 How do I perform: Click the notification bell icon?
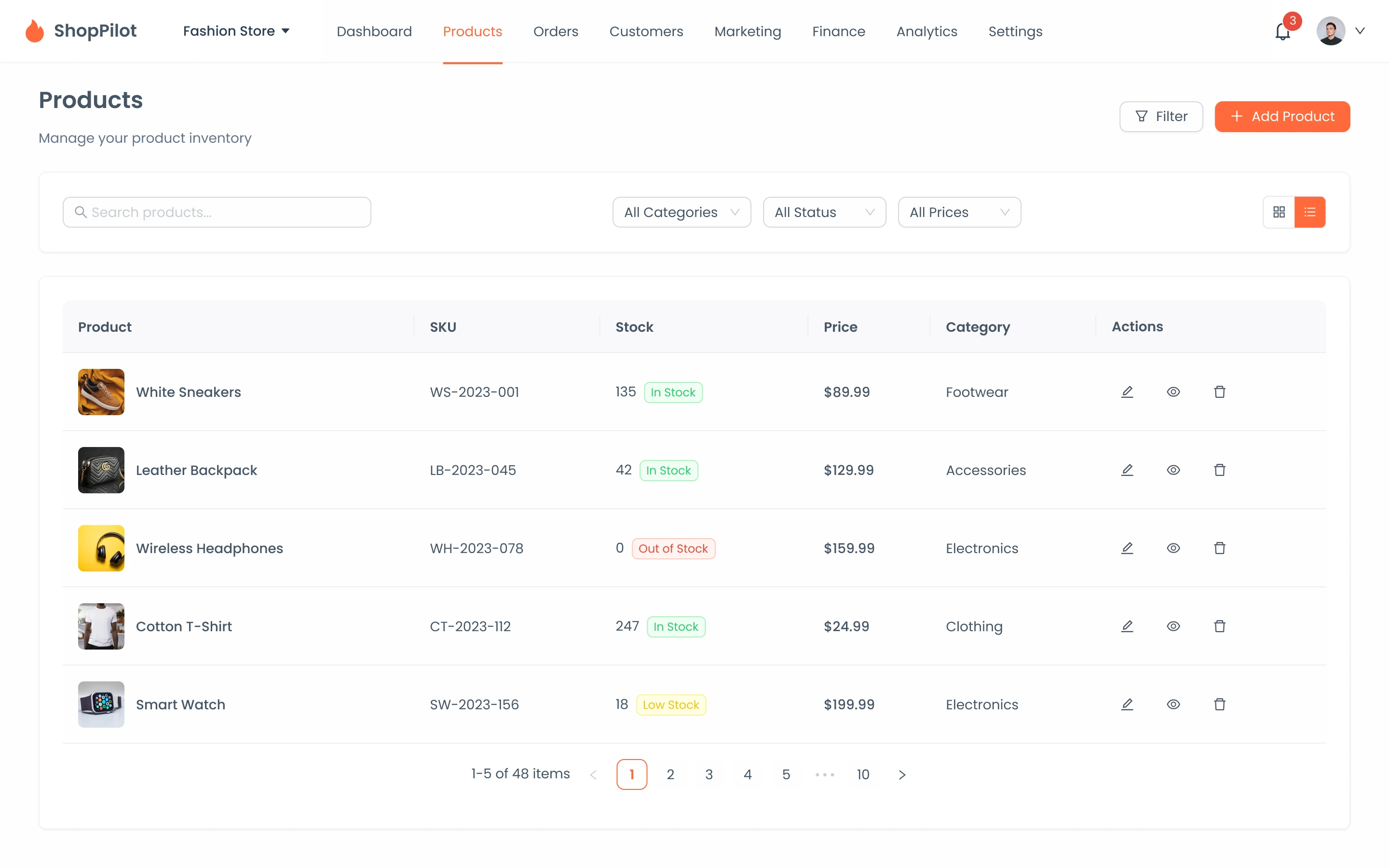click(1282, 31)
